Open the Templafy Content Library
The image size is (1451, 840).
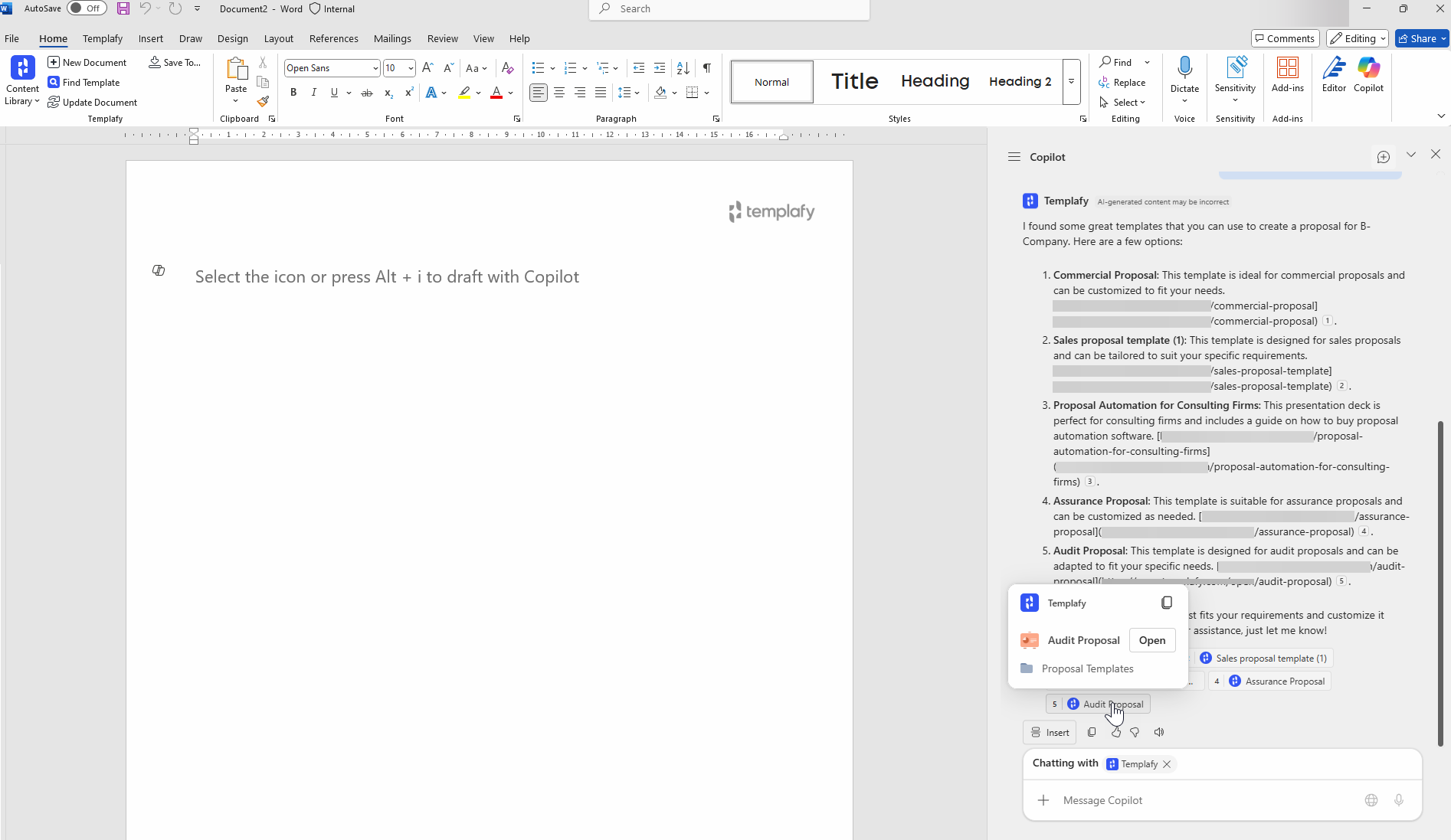coord(22,80)
